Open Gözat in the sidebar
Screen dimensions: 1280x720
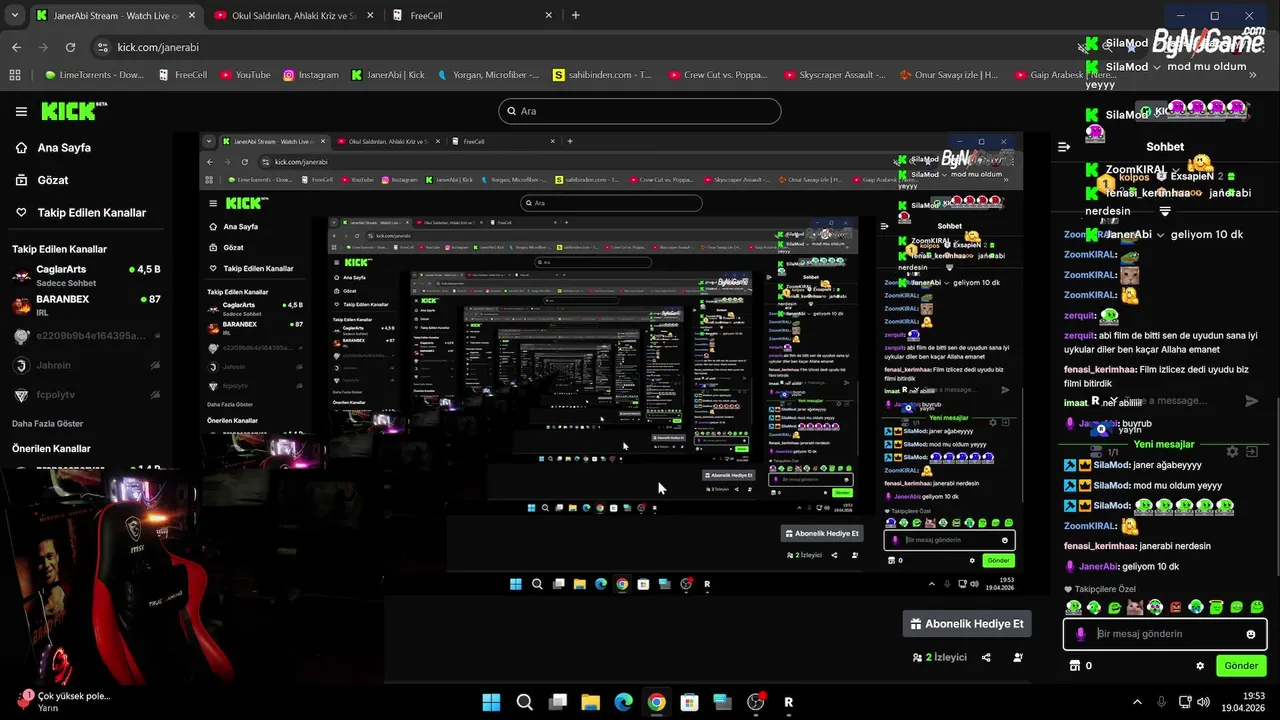(x=53, y=180)
